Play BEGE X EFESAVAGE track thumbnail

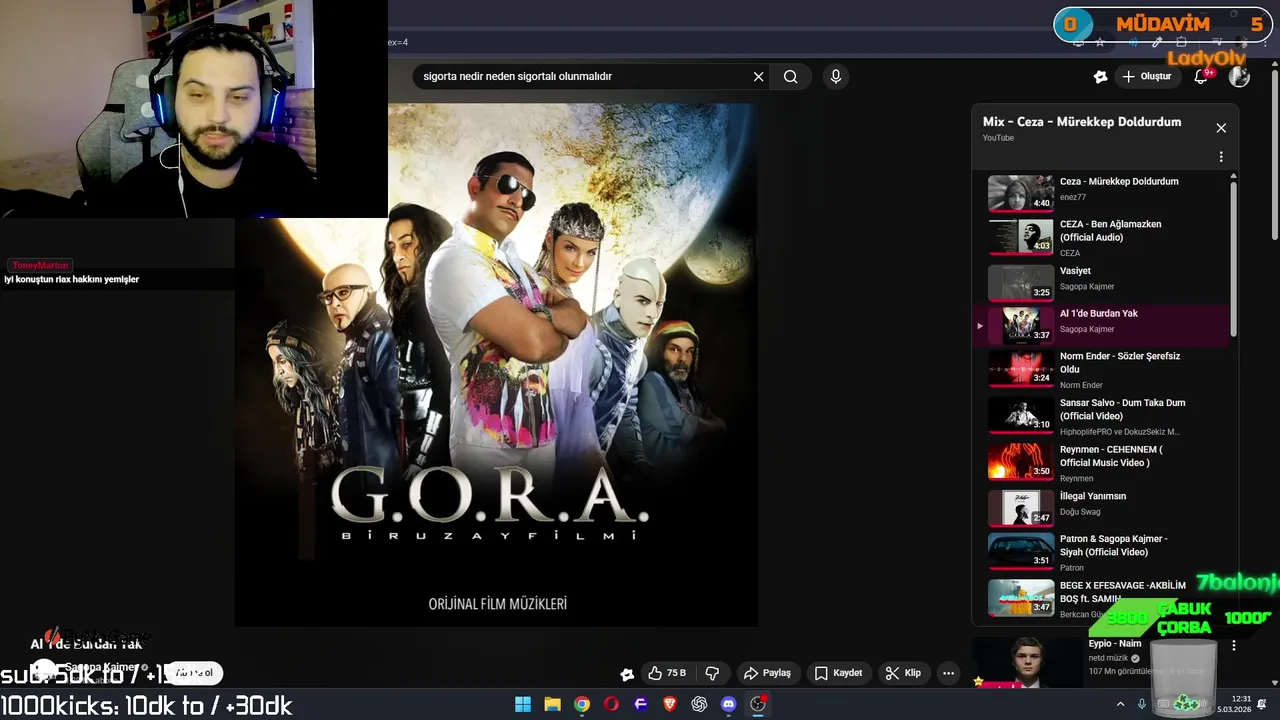point(1021,597)
